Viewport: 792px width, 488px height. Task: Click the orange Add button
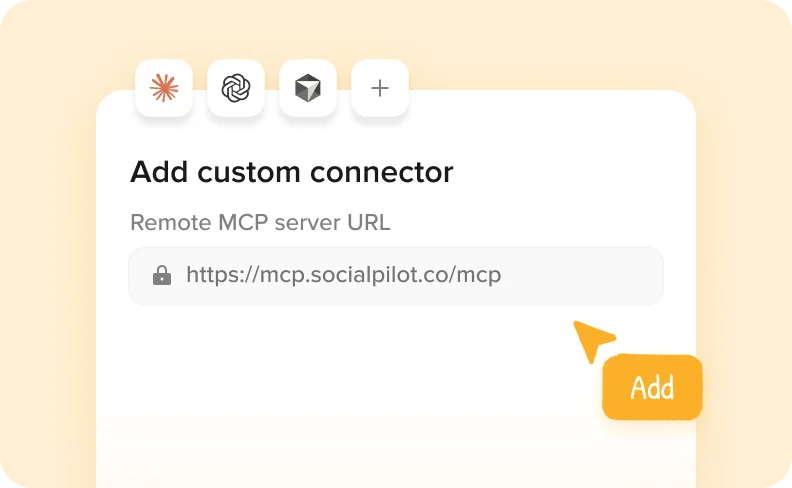pos(652,387)
